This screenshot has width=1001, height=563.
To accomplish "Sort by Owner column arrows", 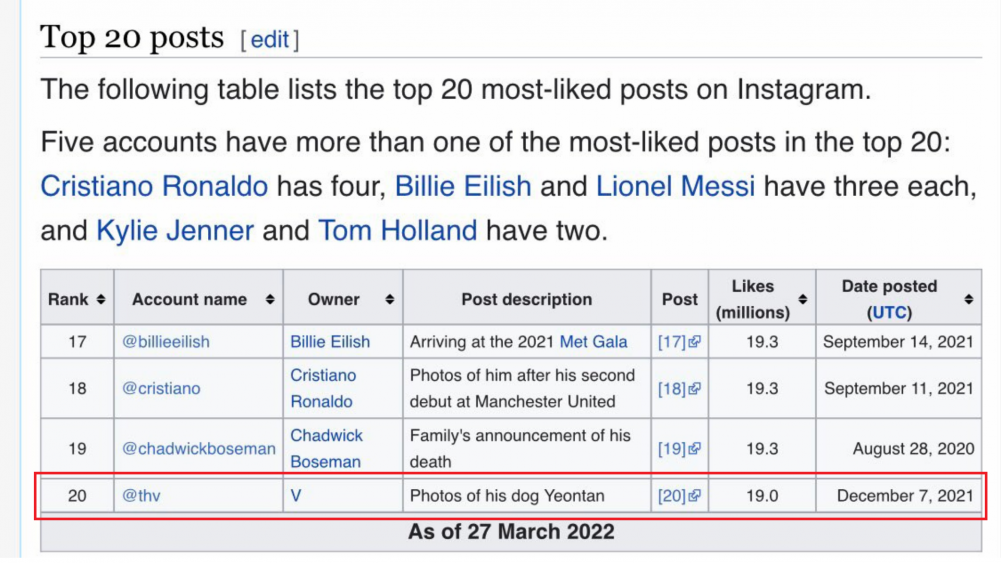I will (389, 299).
